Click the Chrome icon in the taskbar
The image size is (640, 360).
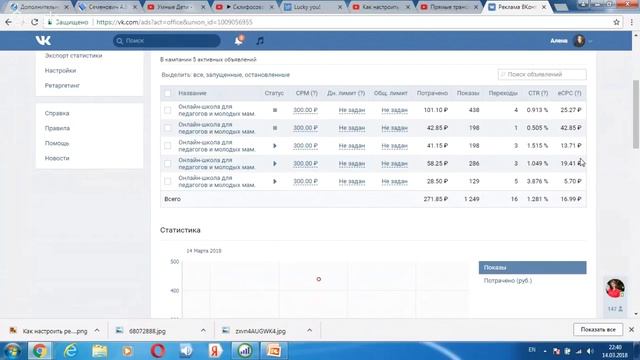(40, 351)
